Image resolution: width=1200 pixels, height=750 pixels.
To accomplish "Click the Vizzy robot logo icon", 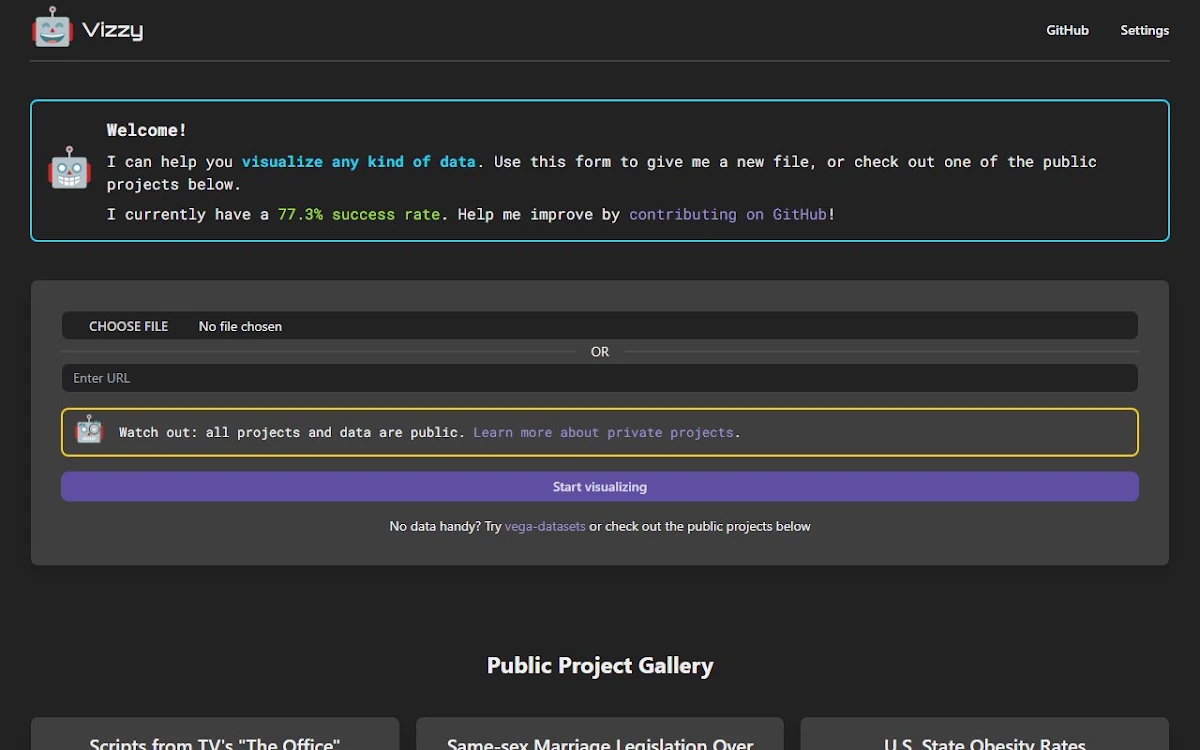I will click(x=52, y=28).
